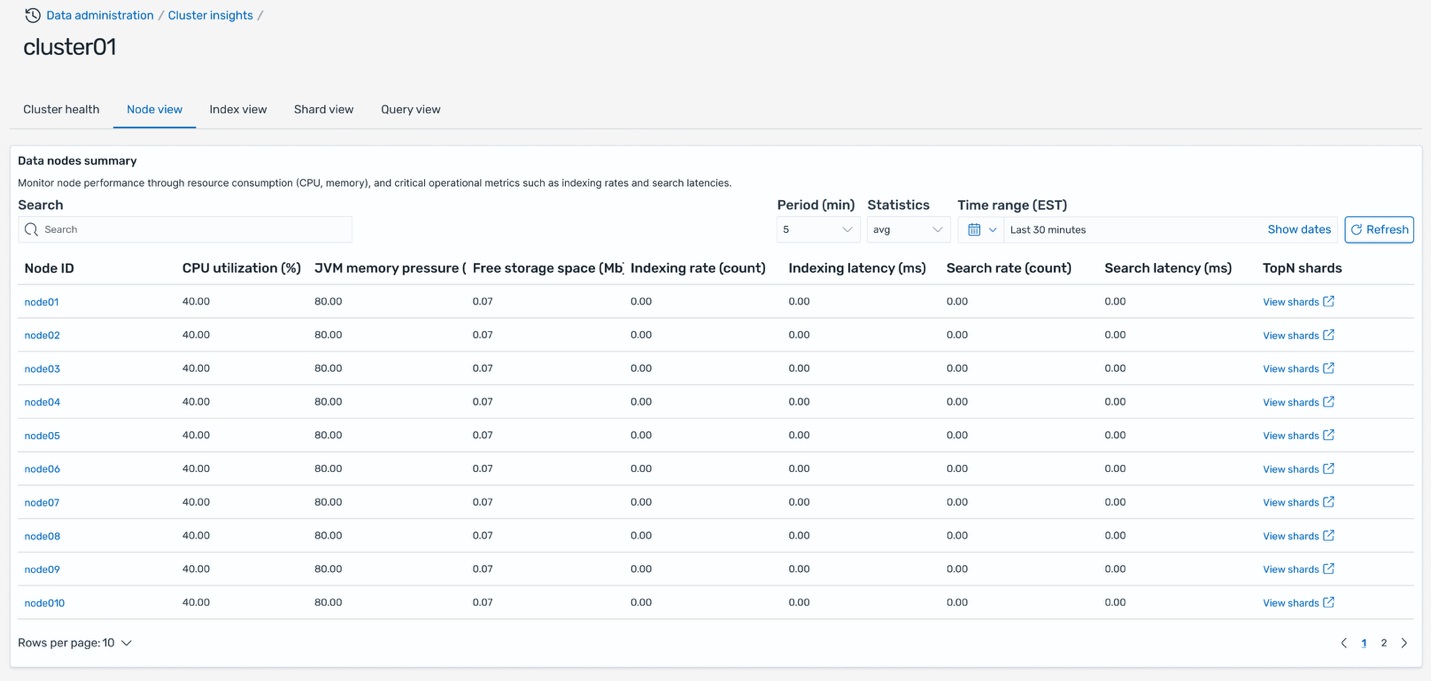Open the Period (min) dropdown
Viewport: 1431px width, 681px height.
[x=817, y=230]
